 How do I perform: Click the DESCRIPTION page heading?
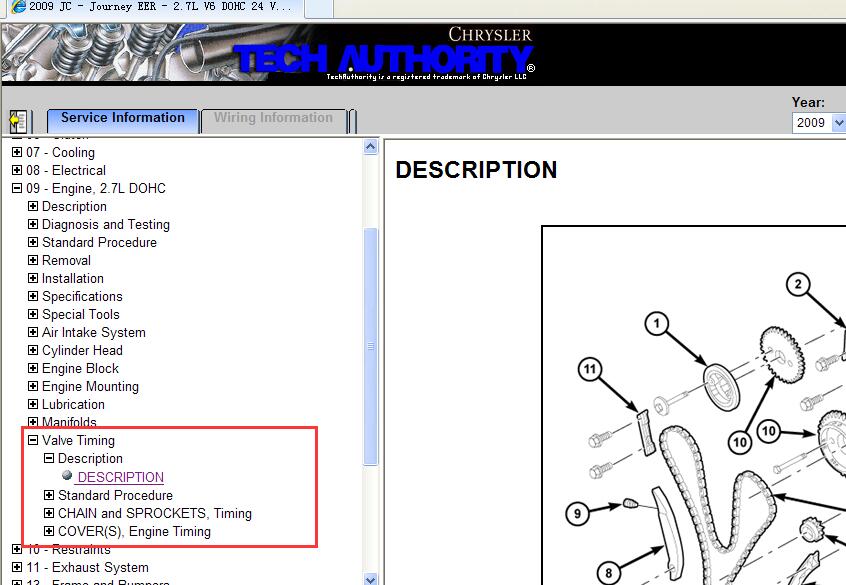point(476,169)
